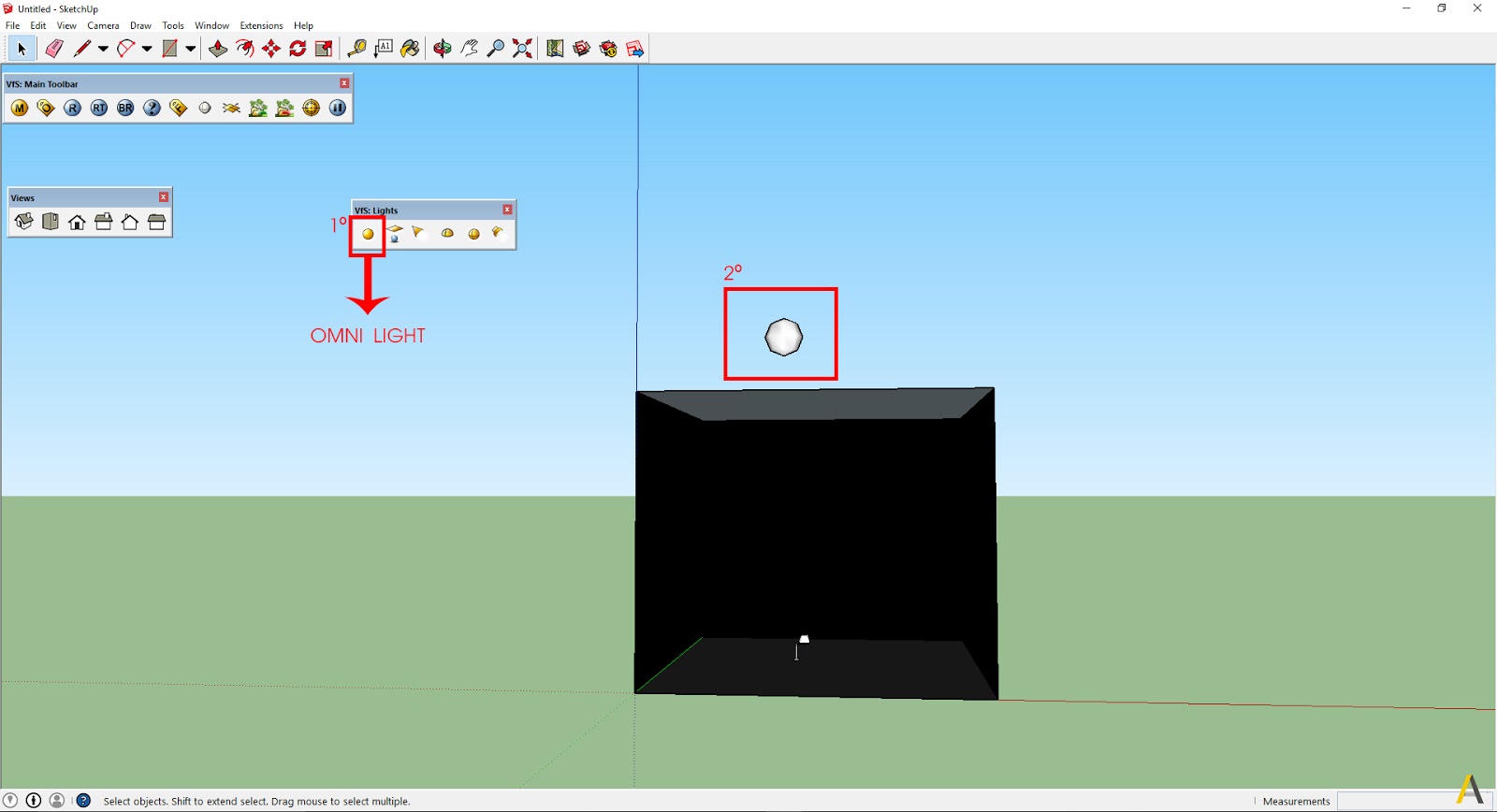Switch to Top view
Screen dimensions: 1497x812
pos(51,223)
